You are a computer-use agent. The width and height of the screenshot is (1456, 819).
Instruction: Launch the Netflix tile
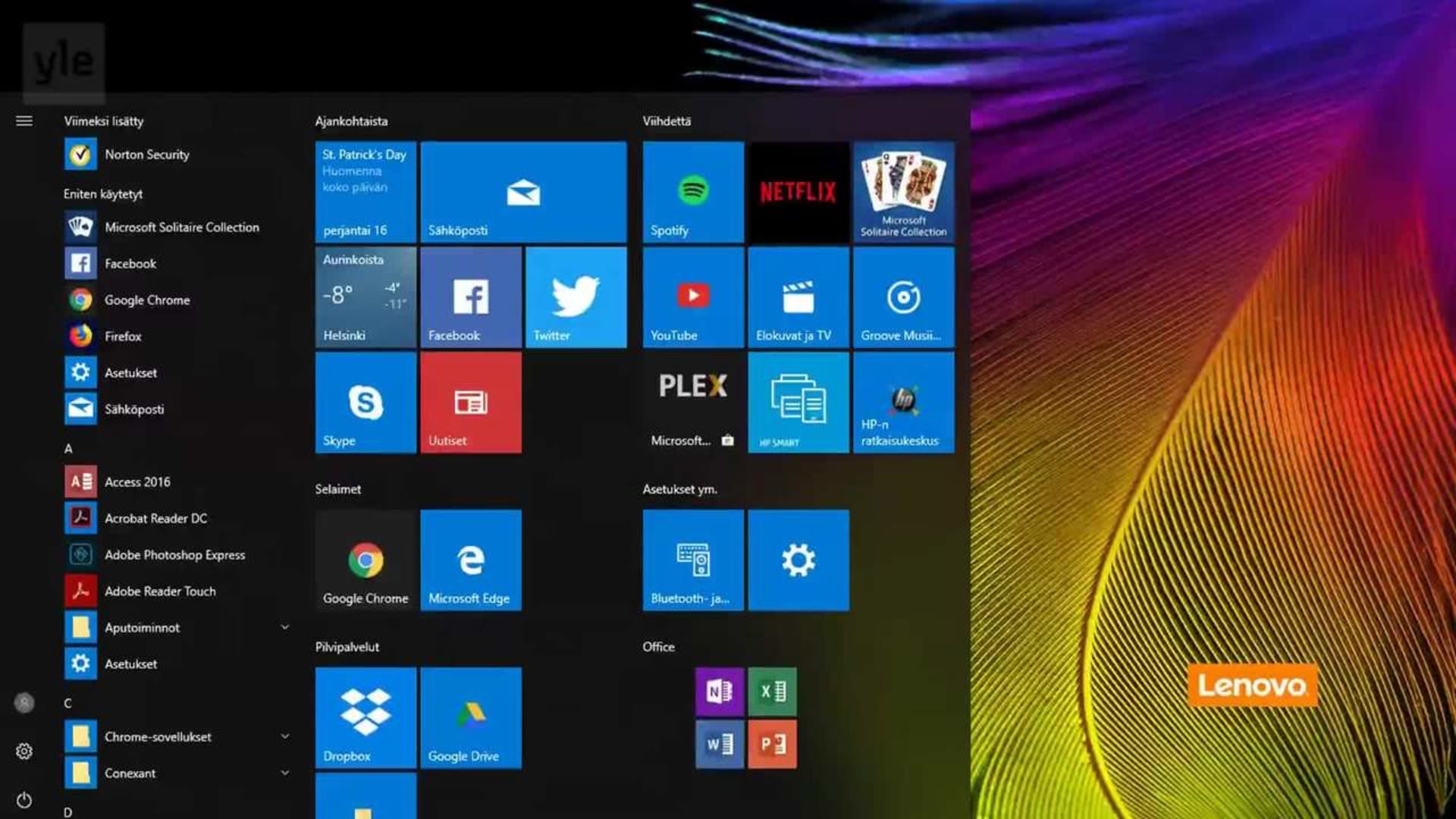click(798, 192)
